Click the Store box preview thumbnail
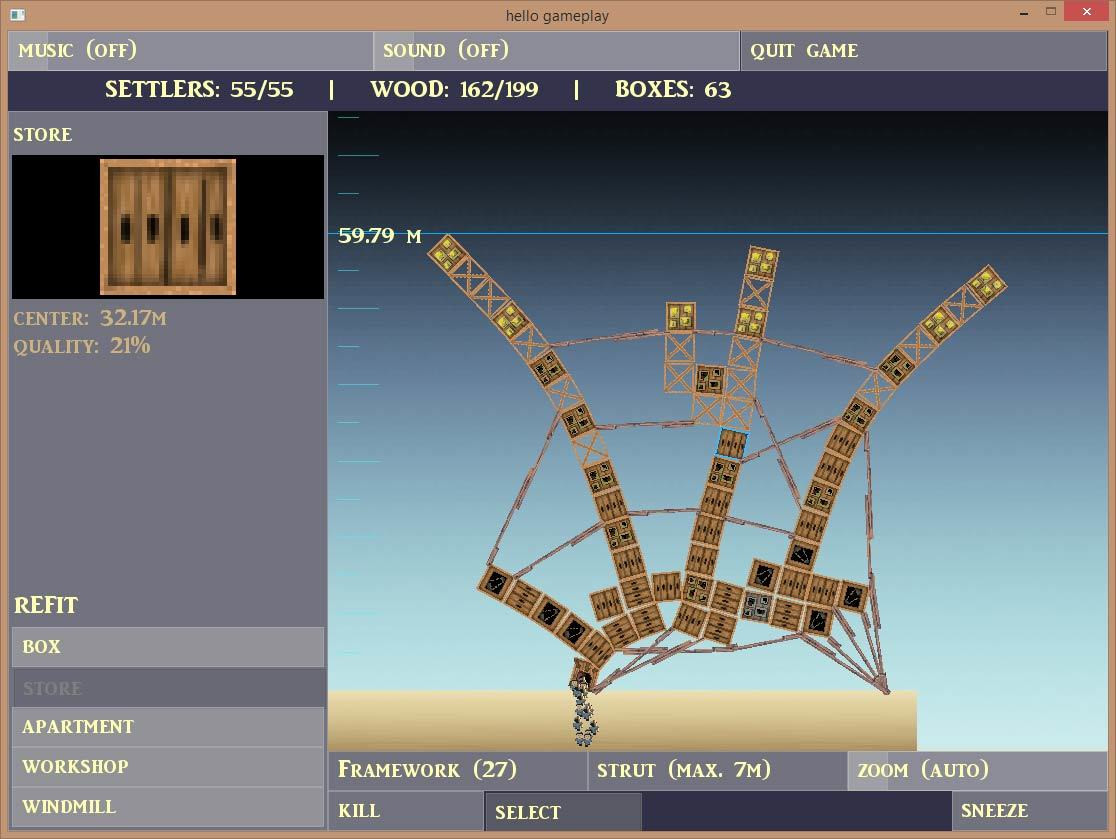 pyautogui.click(x=168, y=226)
